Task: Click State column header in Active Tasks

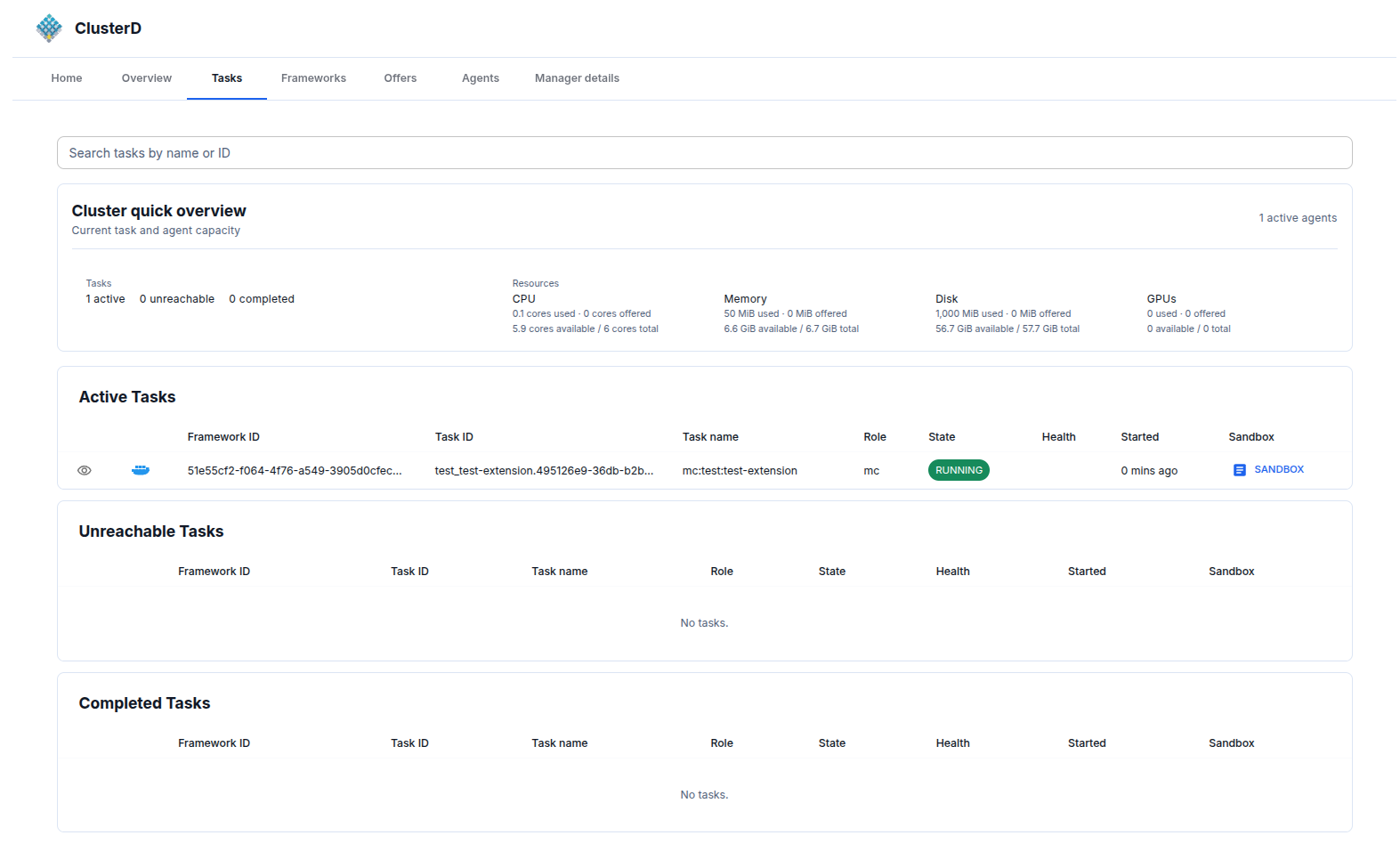Action: [942, 437]
